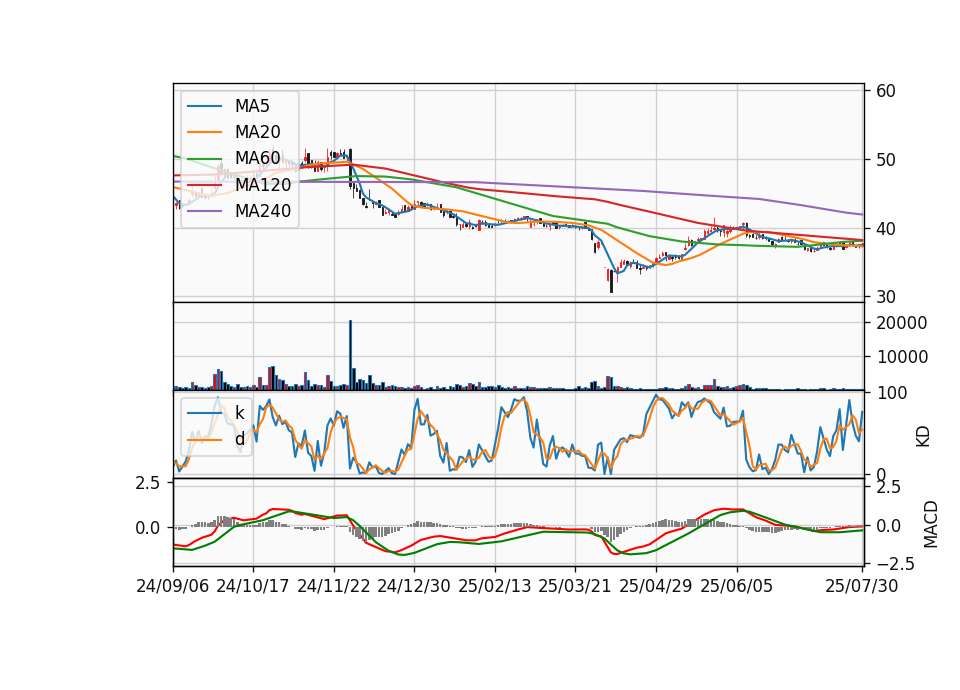The width and height of the screenshot is (960, 690).
Task: Click the purple MA240 legend line sample
Action: pyautogui.click(x=204, y=211)
